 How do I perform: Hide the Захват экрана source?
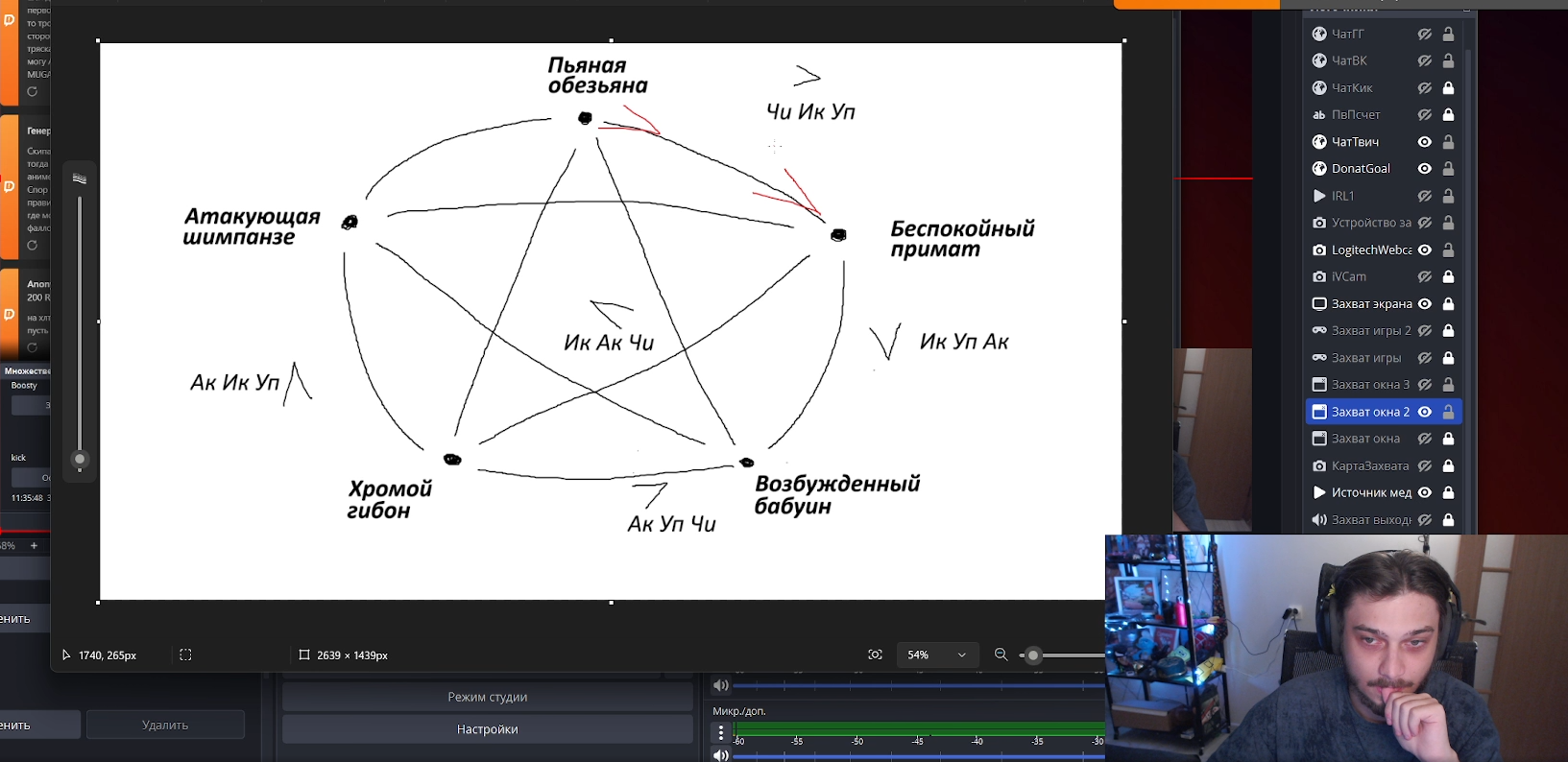pos(1425,303)
